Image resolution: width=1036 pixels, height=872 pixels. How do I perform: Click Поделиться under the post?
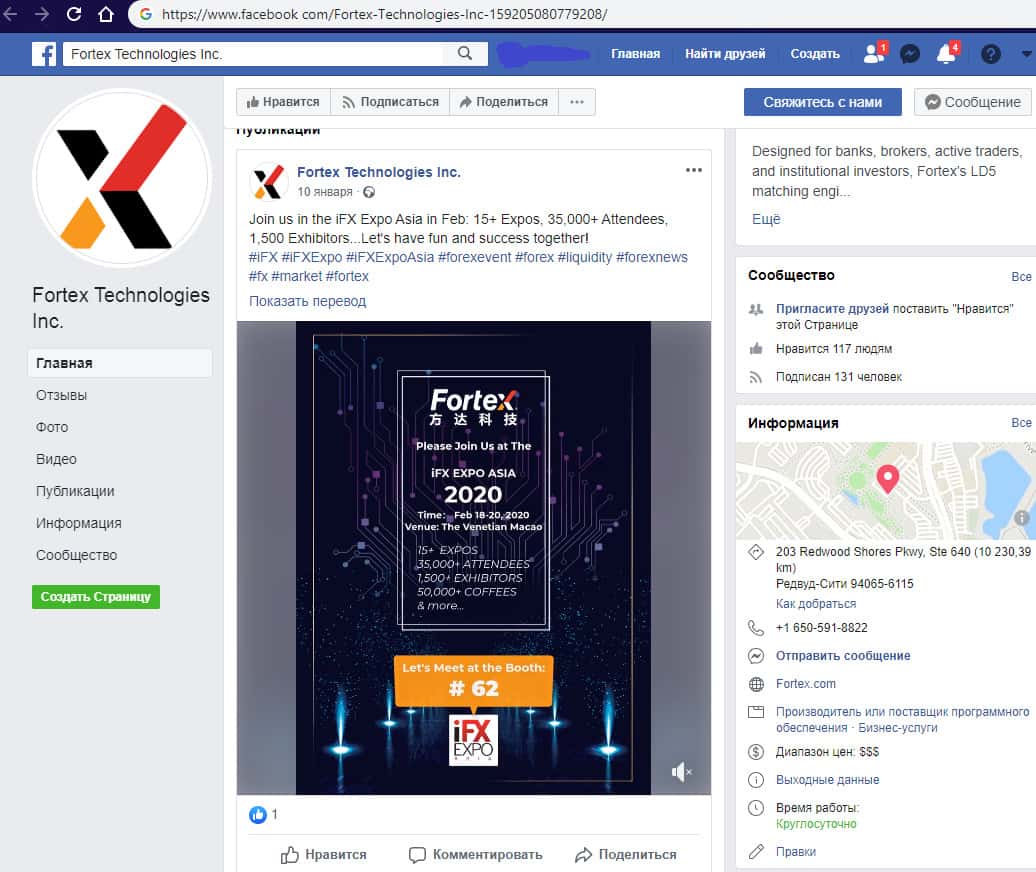tap(626, 855)
